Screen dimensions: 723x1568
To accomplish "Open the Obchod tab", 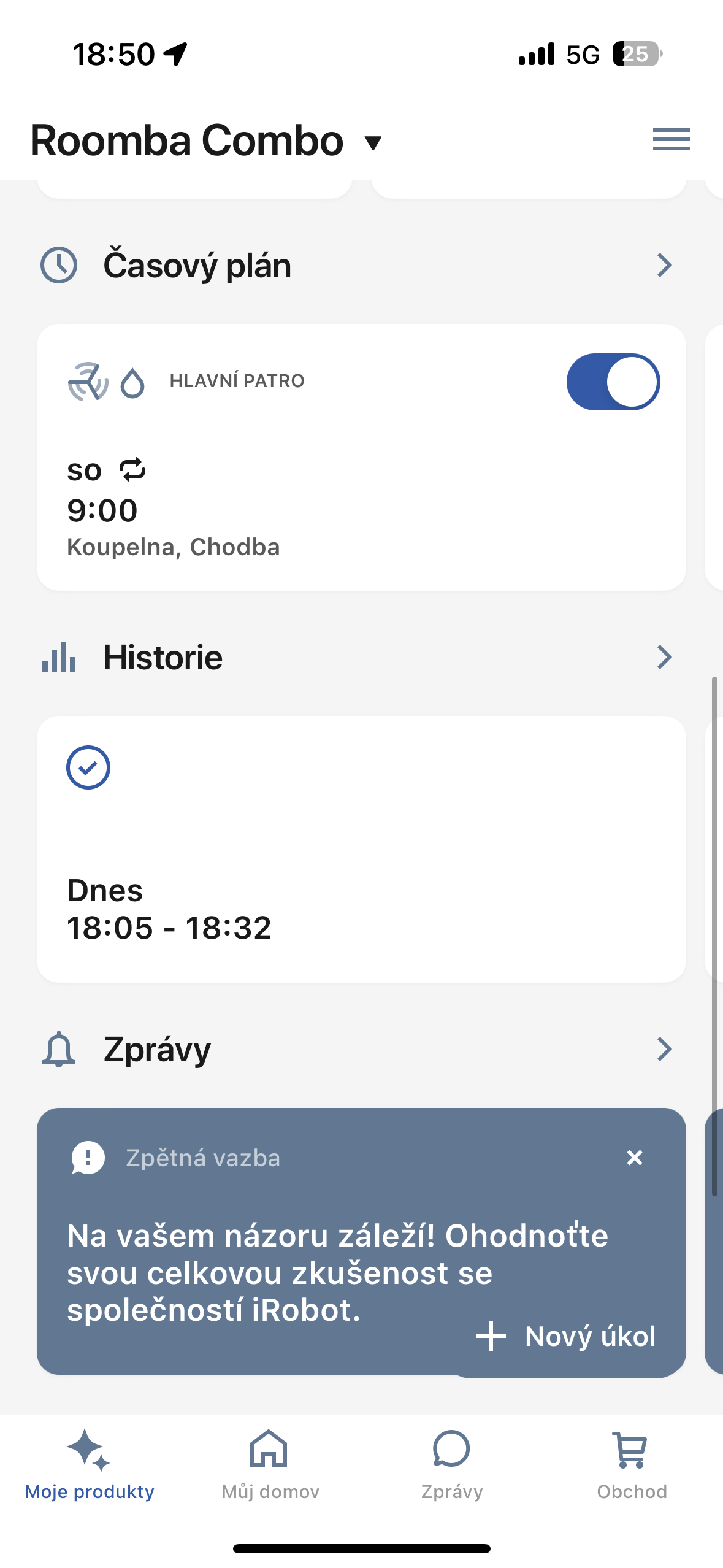I will click(632, 1463).
